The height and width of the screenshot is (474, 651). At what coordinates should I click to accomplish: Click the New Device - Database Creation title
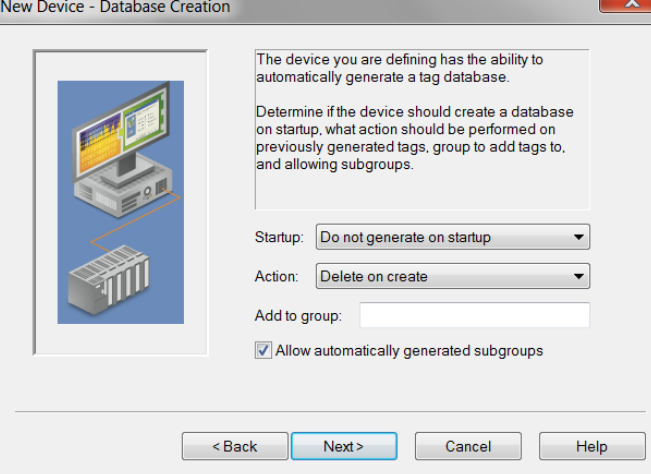pos(115,7)
